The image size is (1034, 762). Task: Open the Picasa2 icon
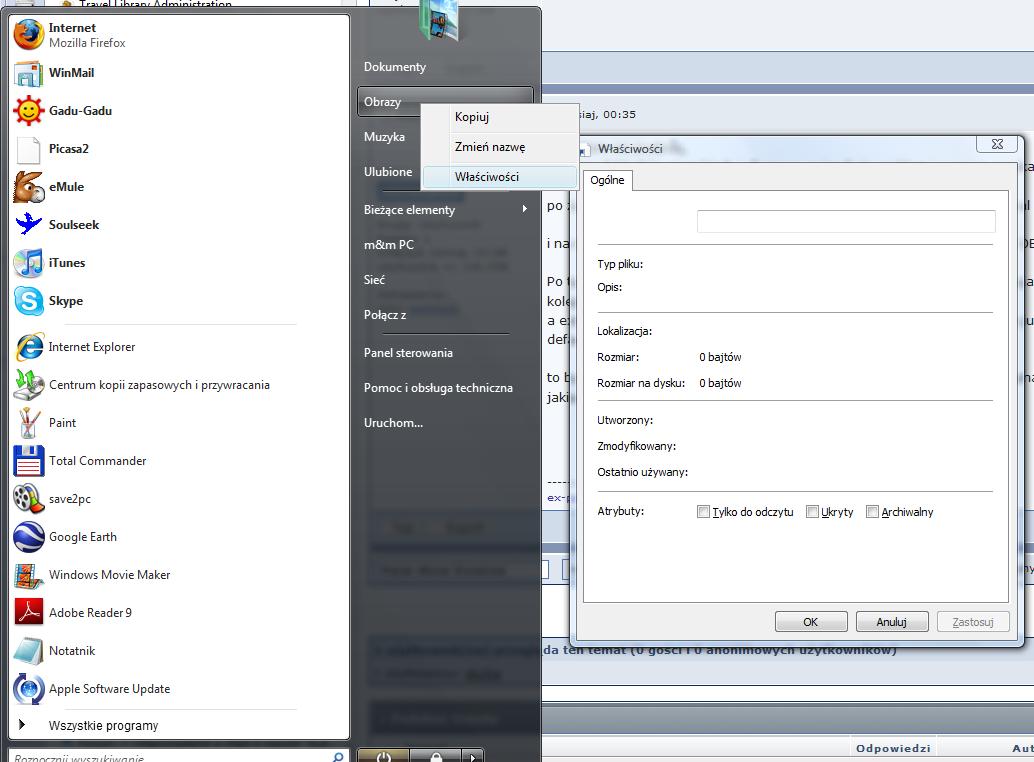pos(28,149)
